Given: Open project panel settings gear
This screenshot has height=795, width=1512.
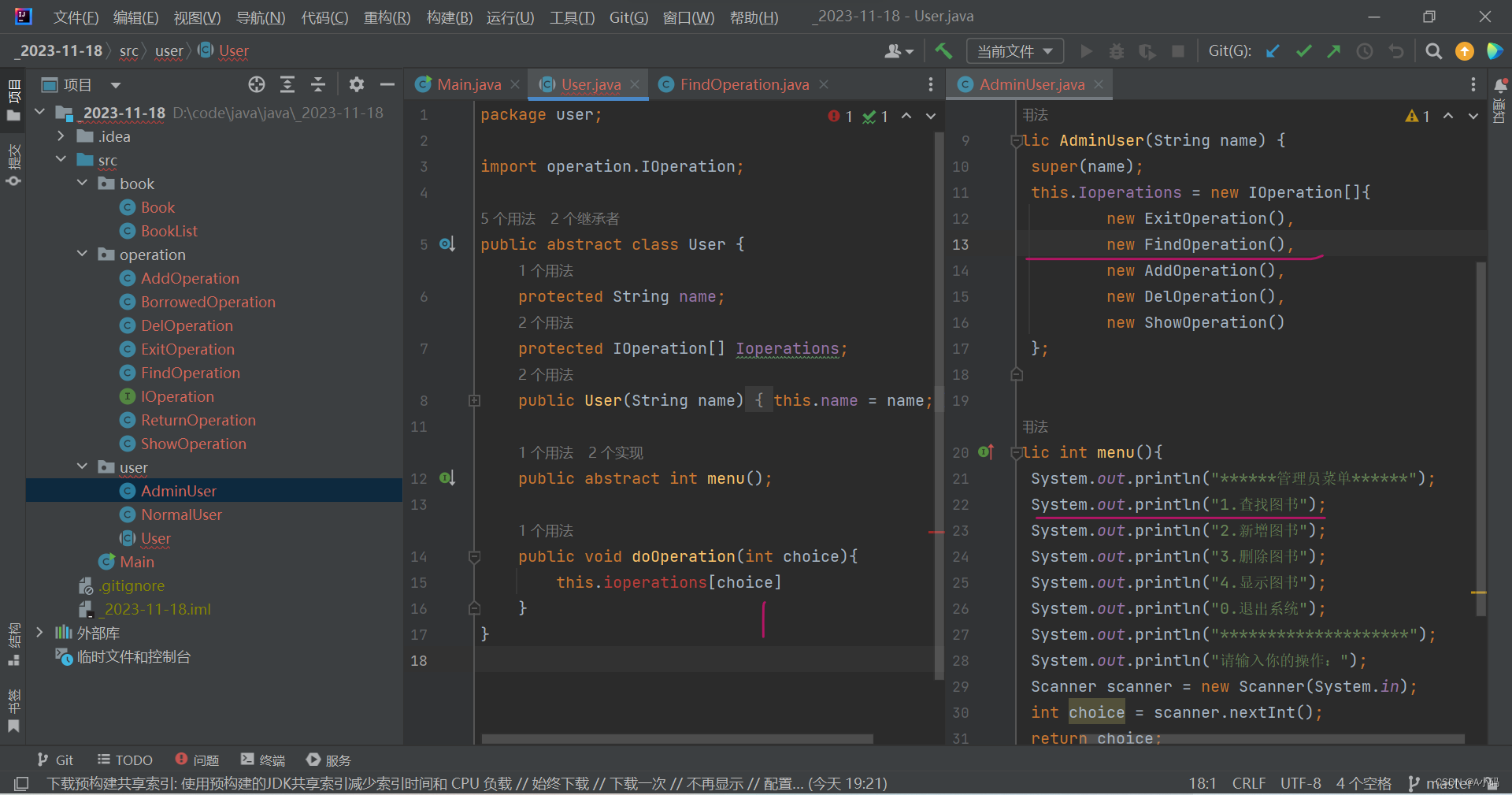Looking at the screenshot, I should 357,84.
